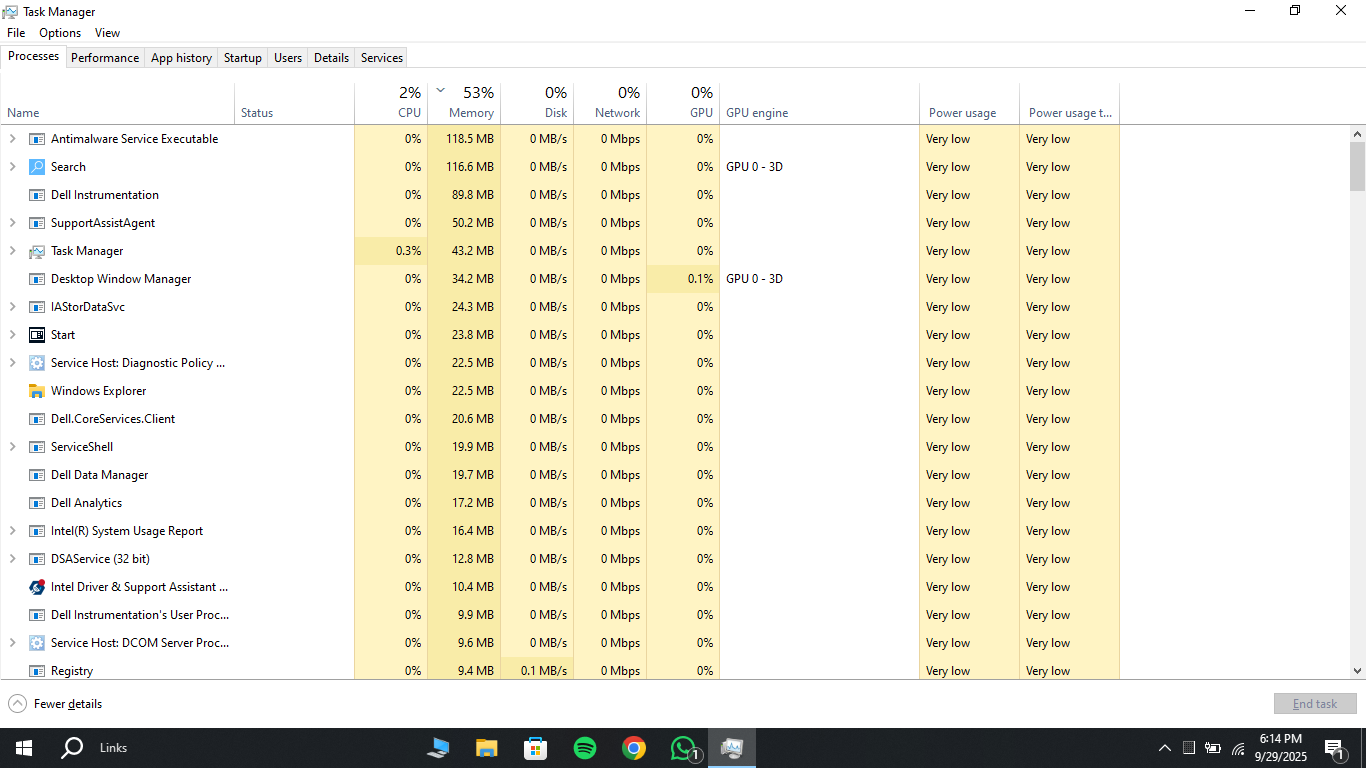Image resolution: width=1366 pixels, height=768 pixels.
Task: Switch to the Performance tab
Action: 105,58
